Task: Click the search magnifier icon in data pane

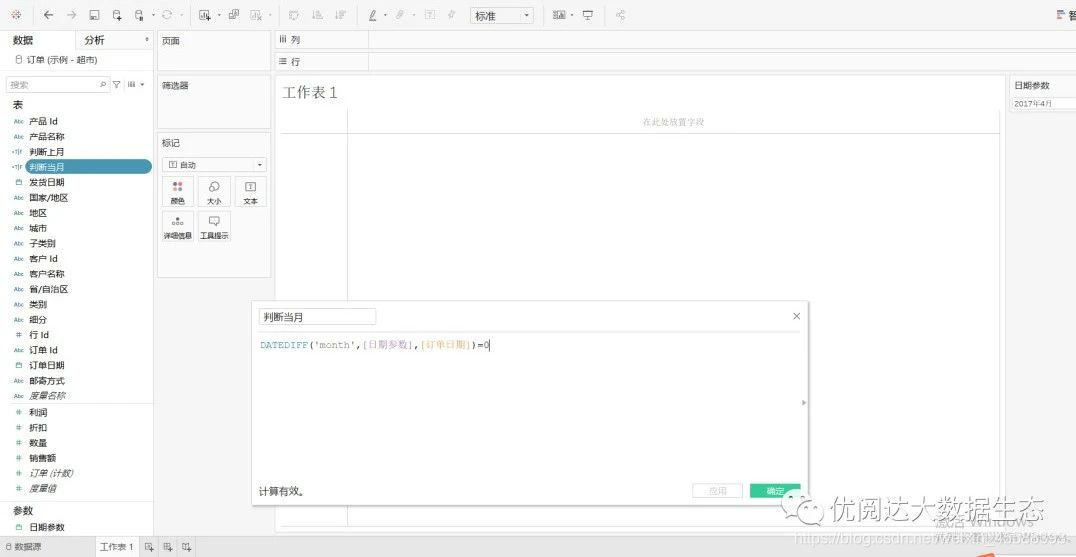Action: (x=103, y=84)
